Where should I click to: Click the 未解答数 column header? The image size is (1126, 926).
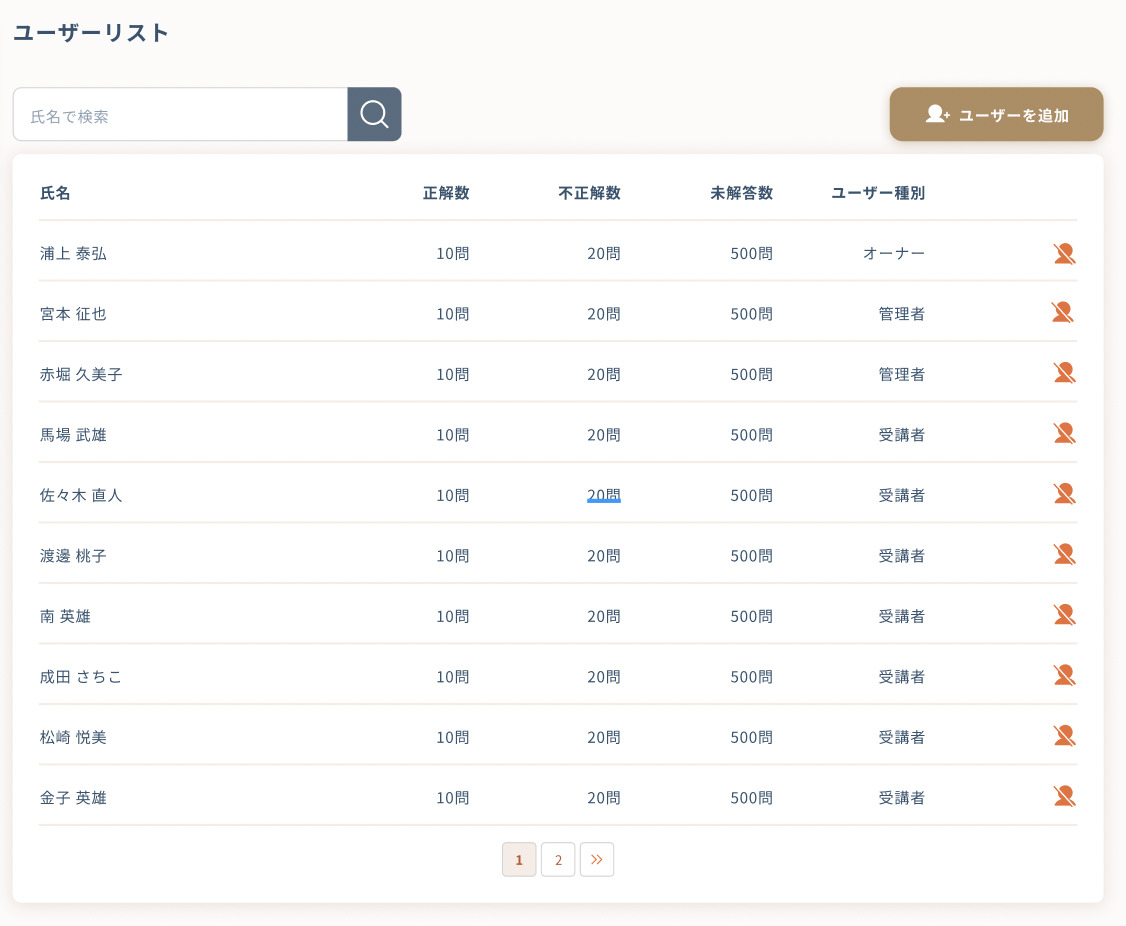pos(742,193)
